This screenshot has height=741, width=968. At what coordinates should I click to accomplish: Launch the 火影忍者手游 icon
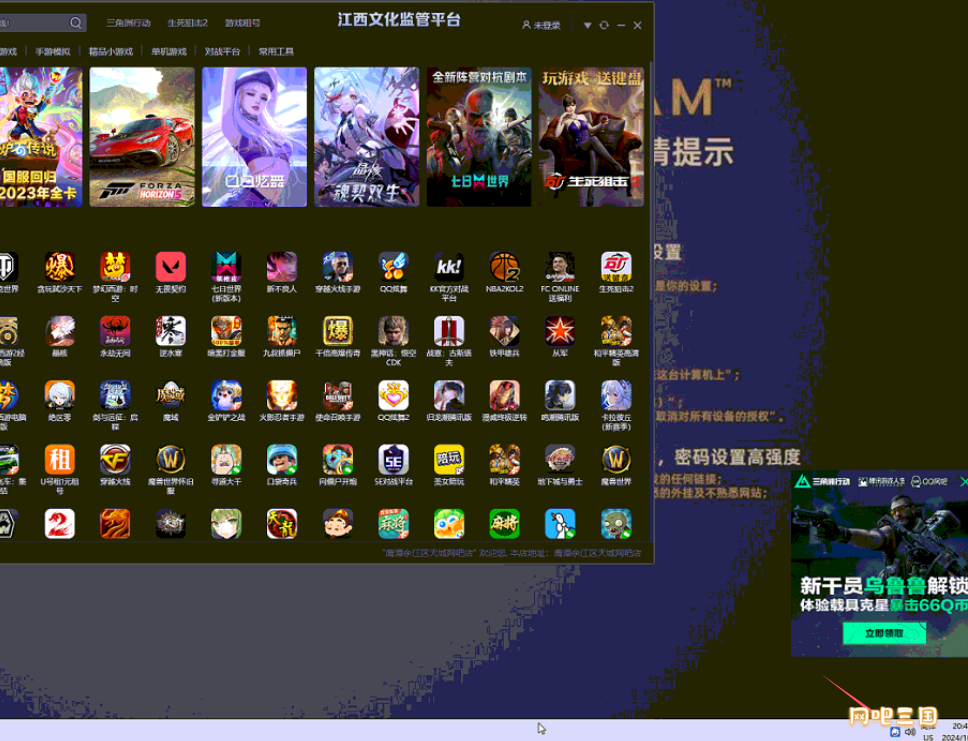[282, 395]
